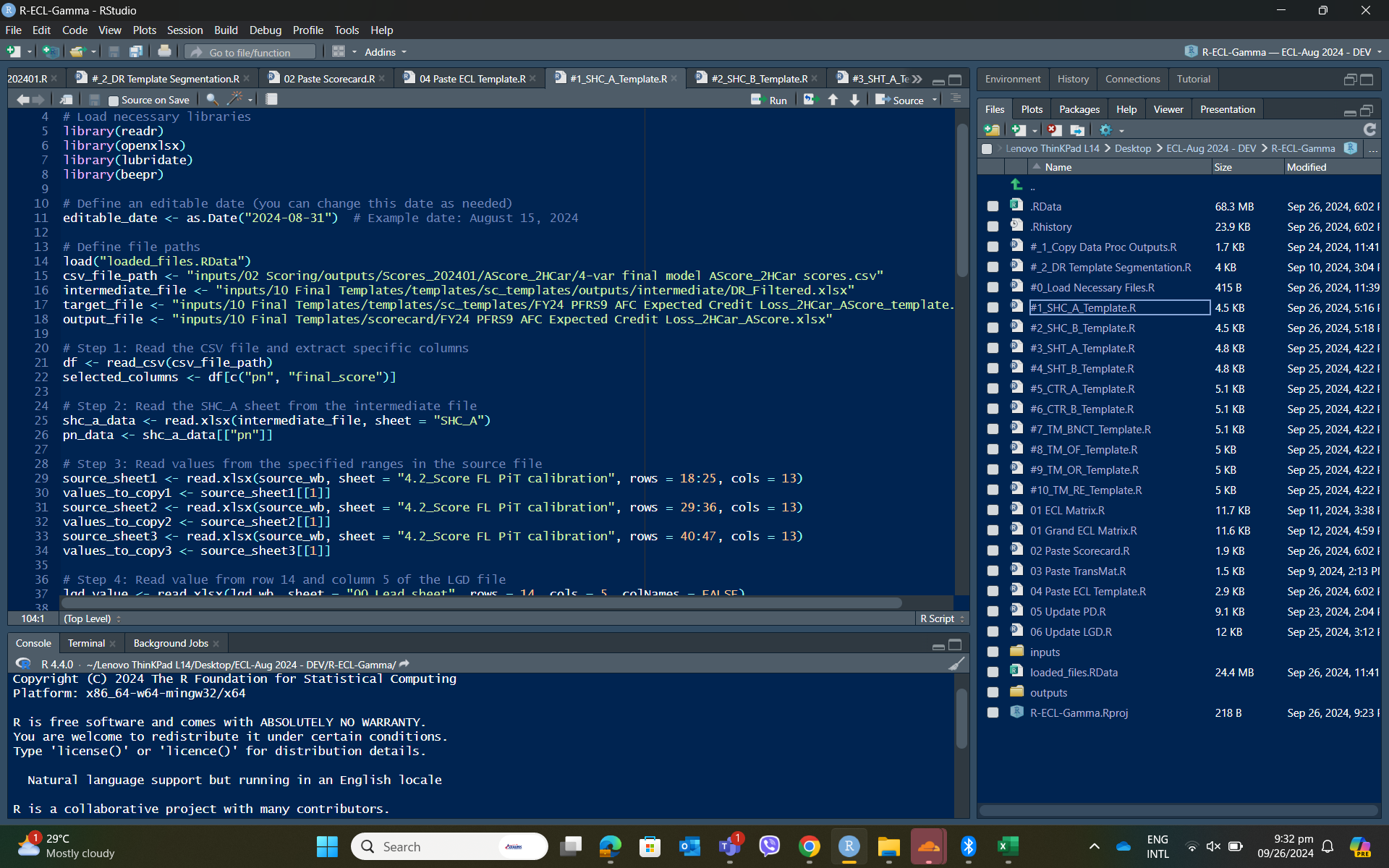Screen dimensions: 1389x868
Task: Click the clear console broom icon
Action: (x=956, y=664)
